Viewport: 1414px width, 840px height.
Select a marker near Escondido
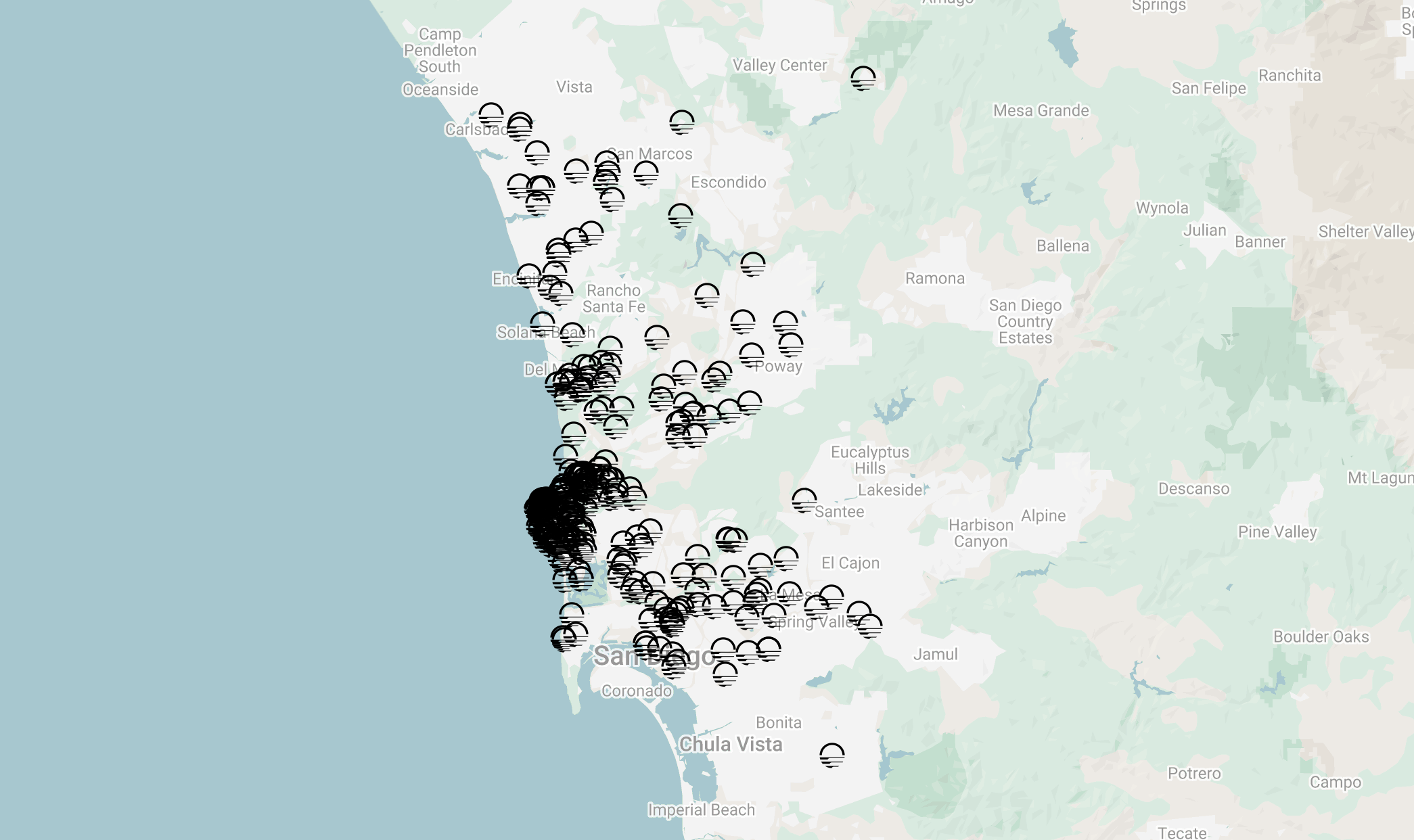coord(679,216)
